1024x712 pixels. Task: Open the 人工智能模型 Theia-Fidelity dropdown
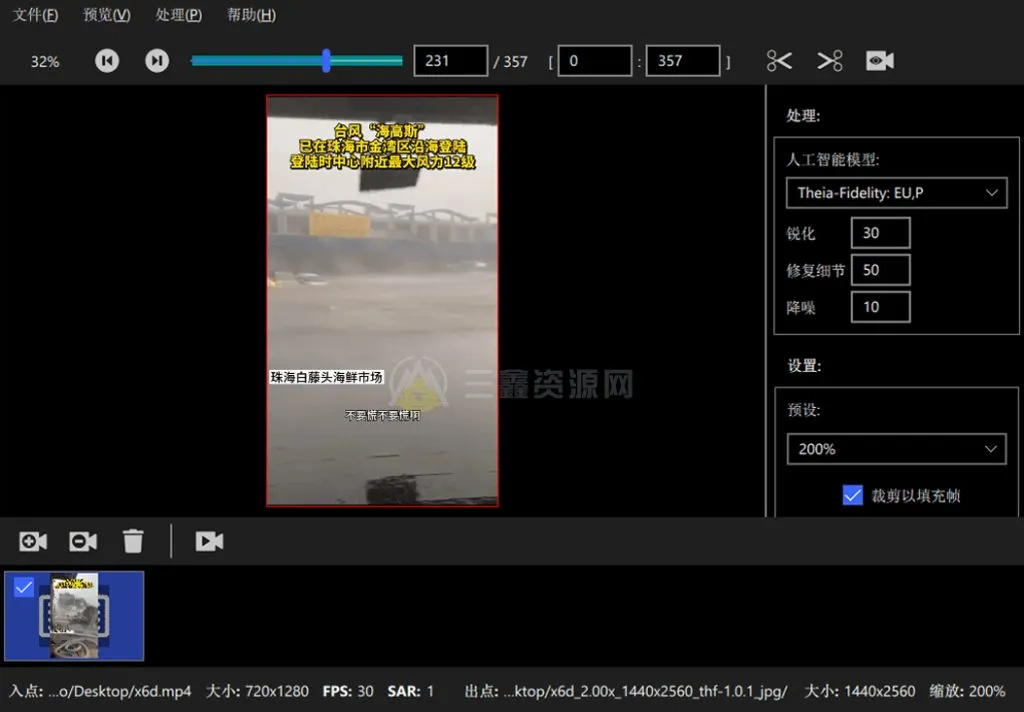pyautogui.click(x=896, y=193)
